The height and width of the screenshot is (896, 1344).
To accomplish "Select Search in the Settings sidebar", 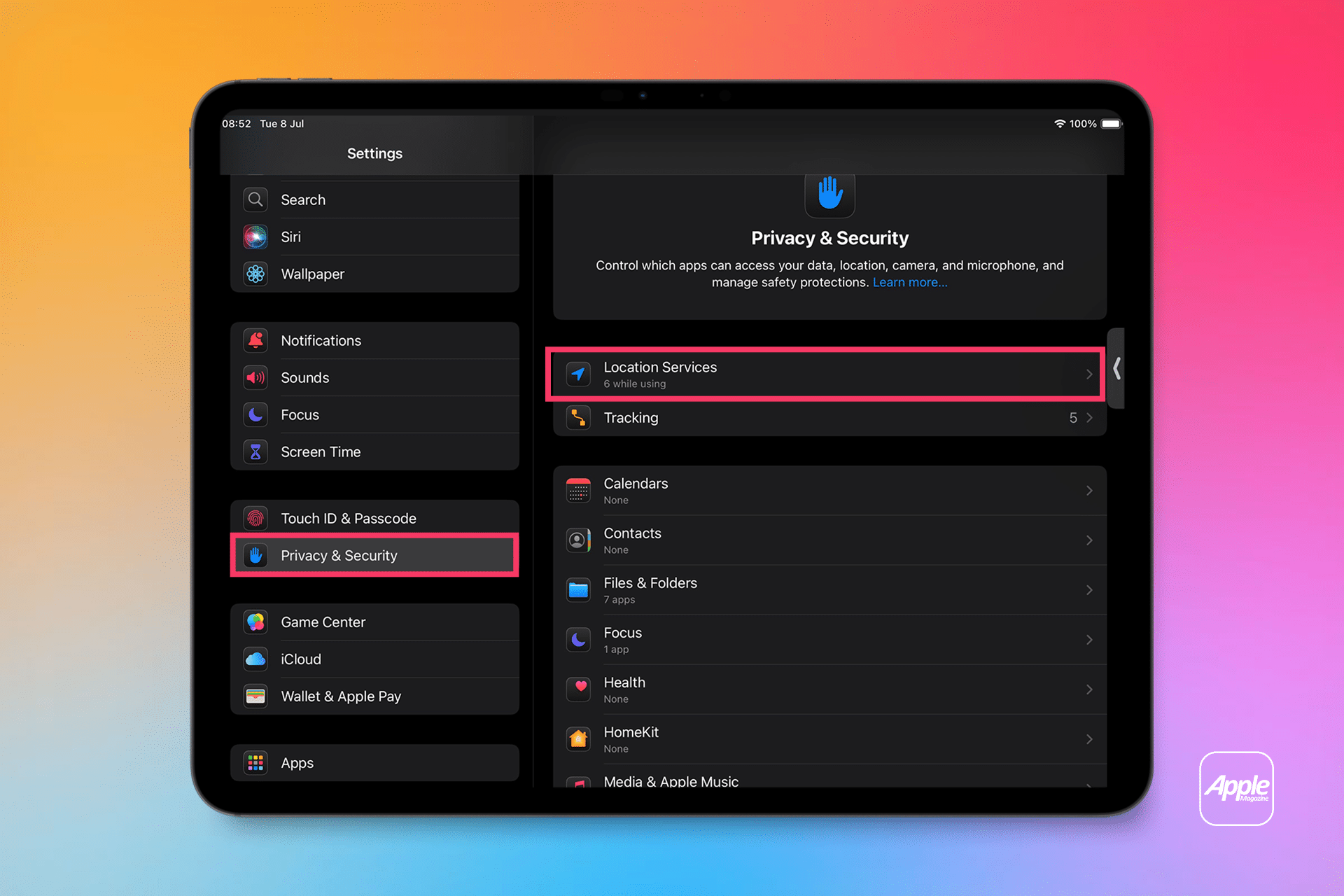I will pos(374,199).
